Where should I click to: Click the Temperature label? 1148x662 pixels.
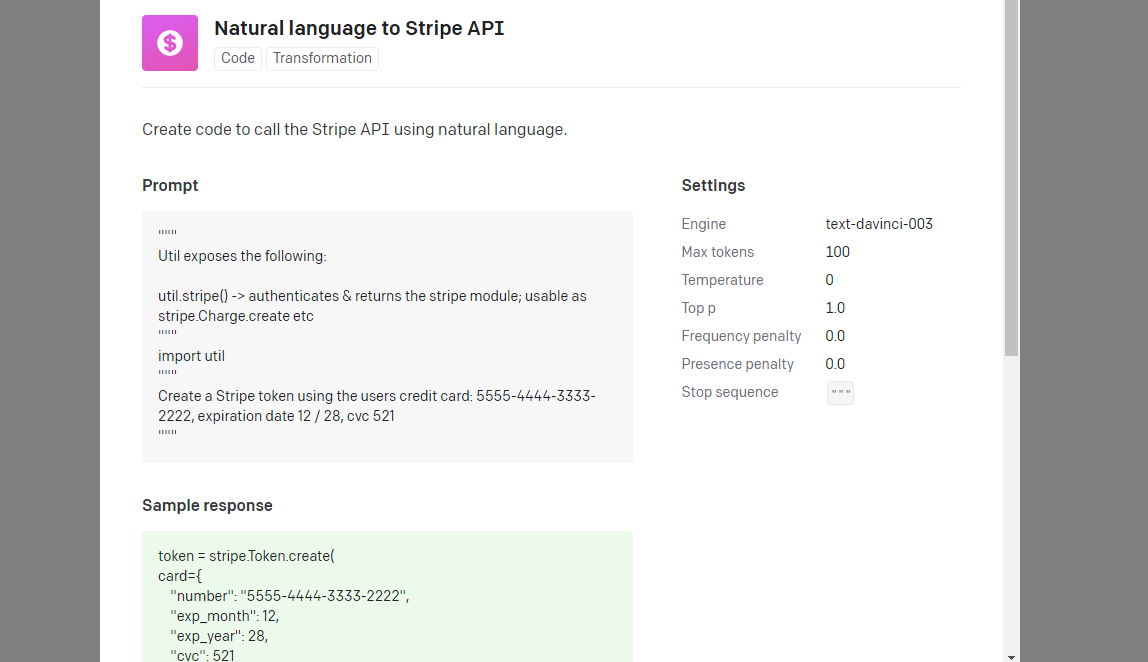coord(723,280)
